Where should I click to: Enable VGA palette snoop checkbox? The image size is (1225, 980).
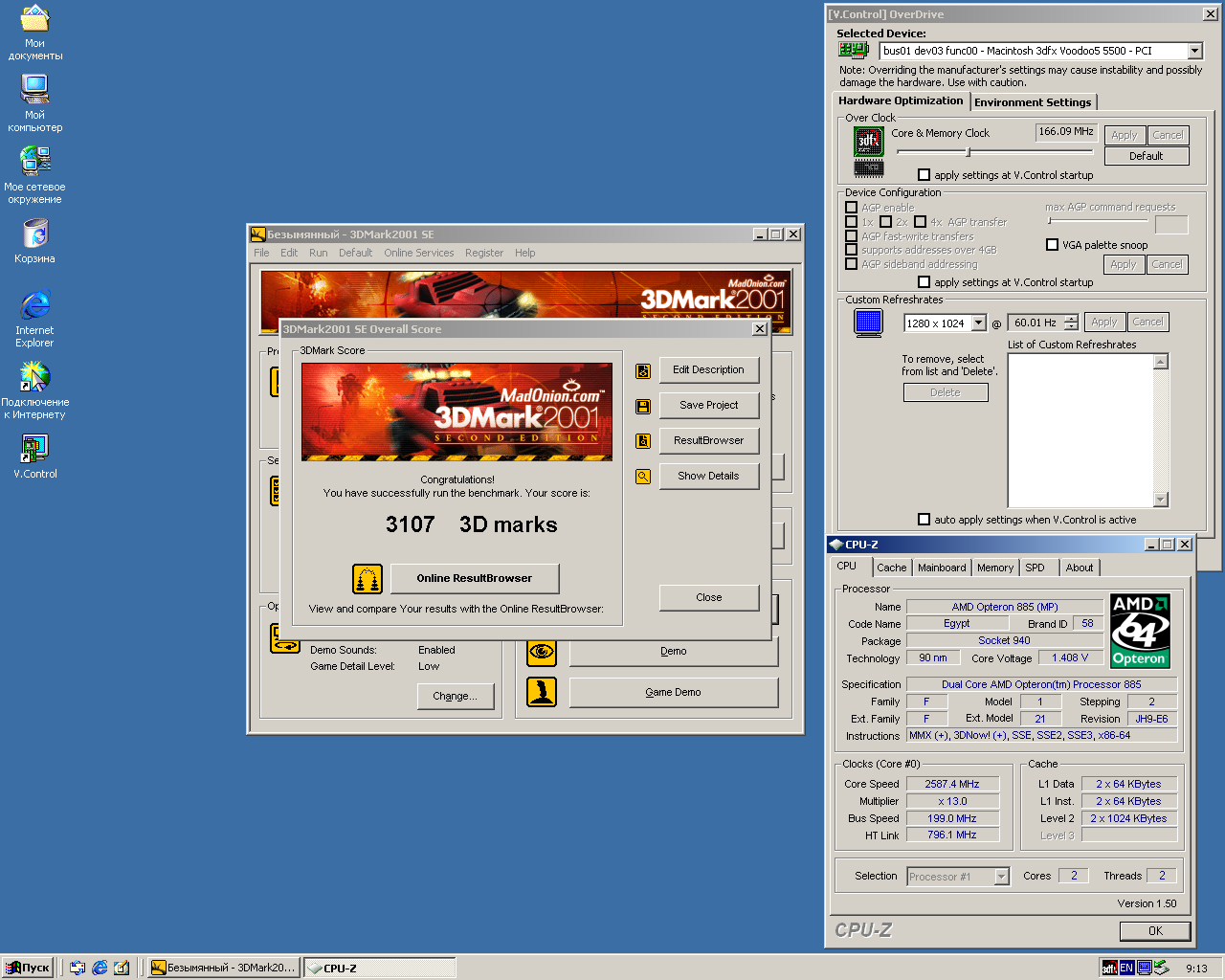point(1052,245)
